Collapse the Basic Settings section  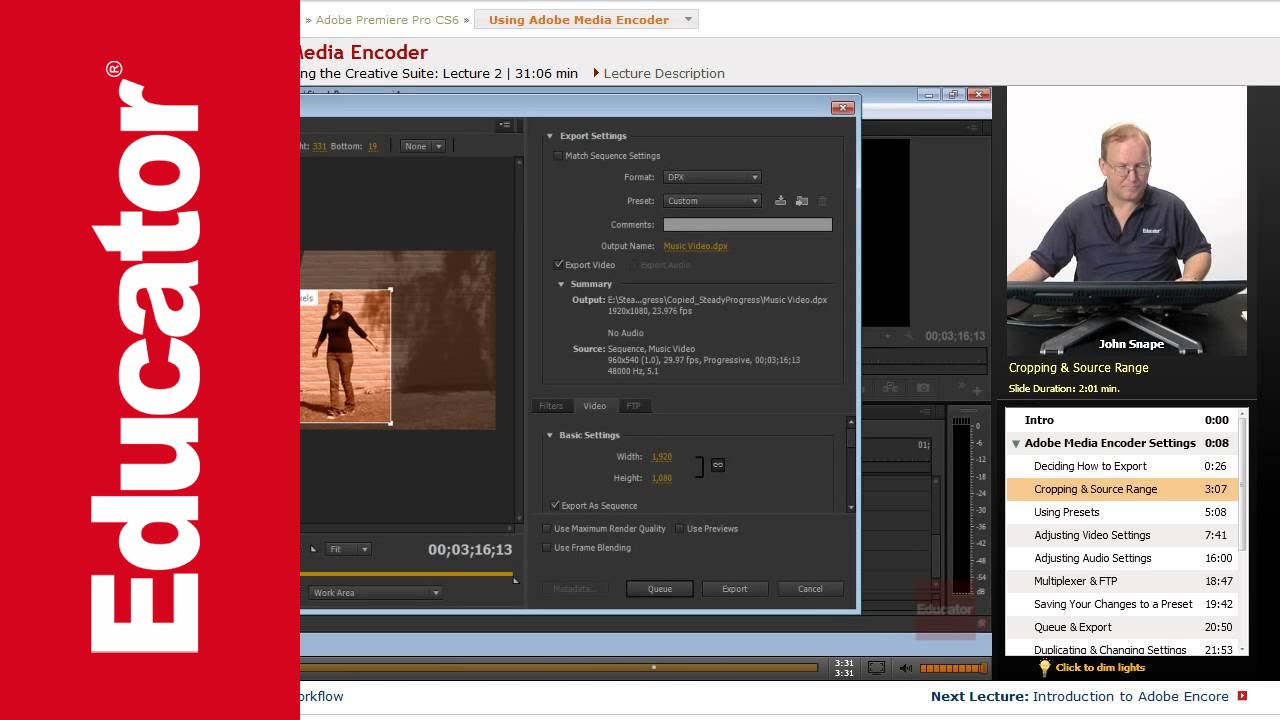(549, 435)
